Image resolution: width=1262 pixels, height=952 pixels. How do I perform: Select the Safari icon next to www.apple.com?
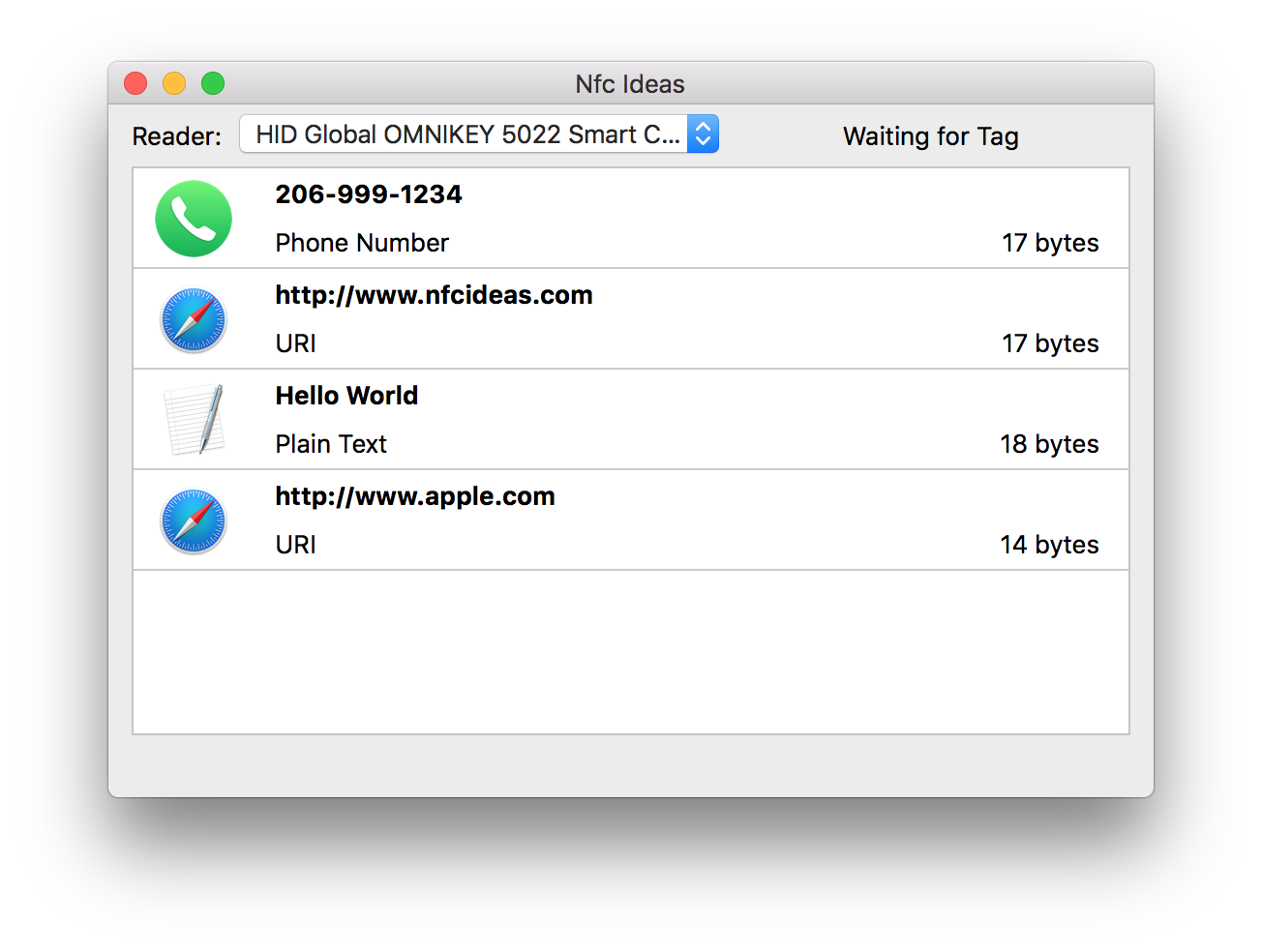(194, 520)
